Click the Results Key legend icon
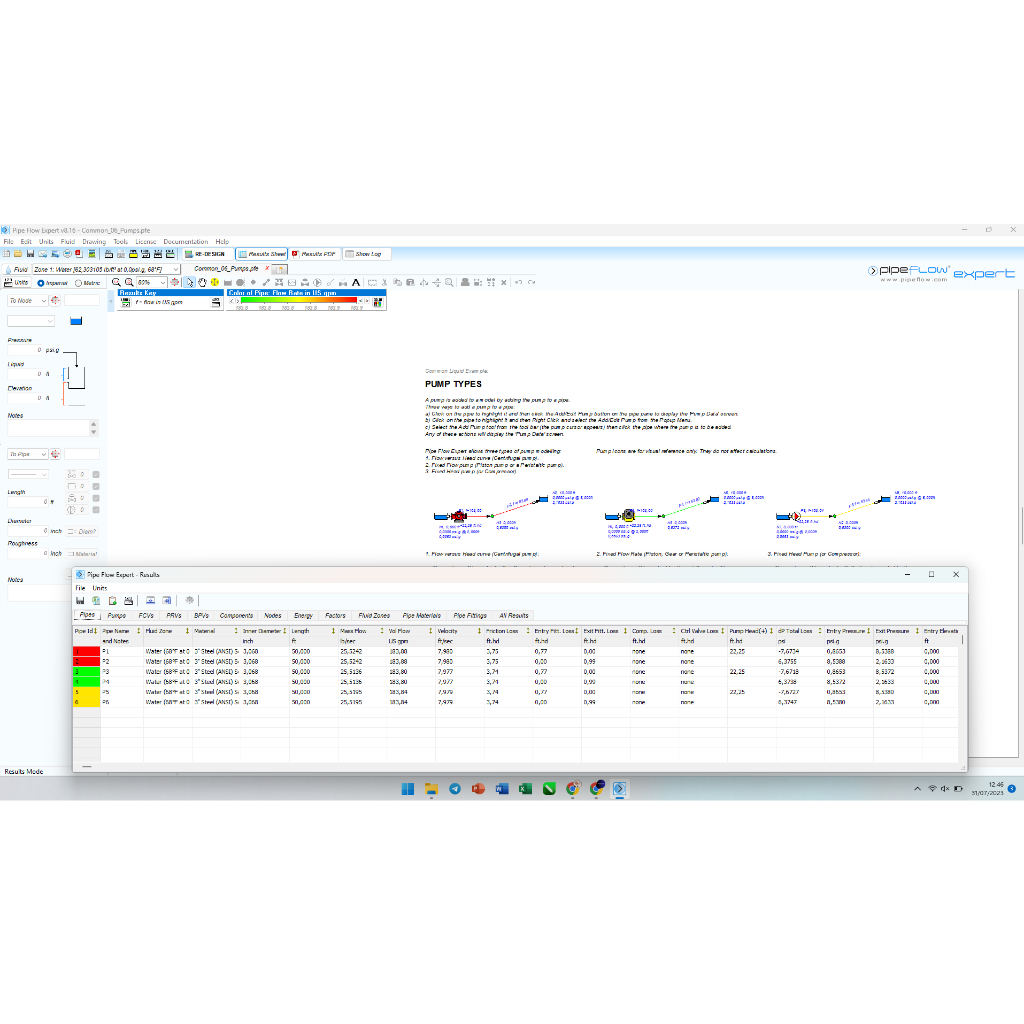The image size is (1024, 1024). pyautogui.click(x=126, y=302)
